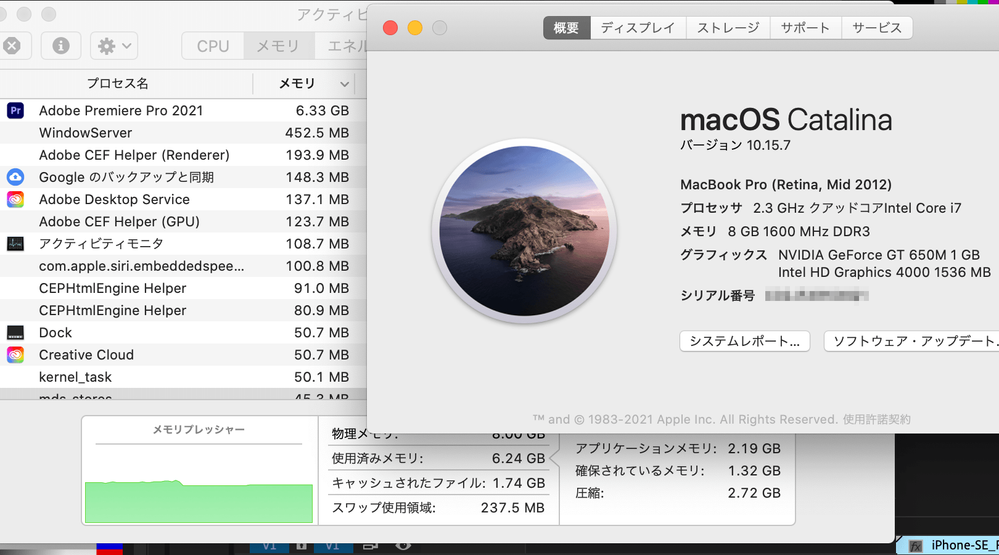Toggle sort order on the メモリ column header

click(x=304, y=83)
